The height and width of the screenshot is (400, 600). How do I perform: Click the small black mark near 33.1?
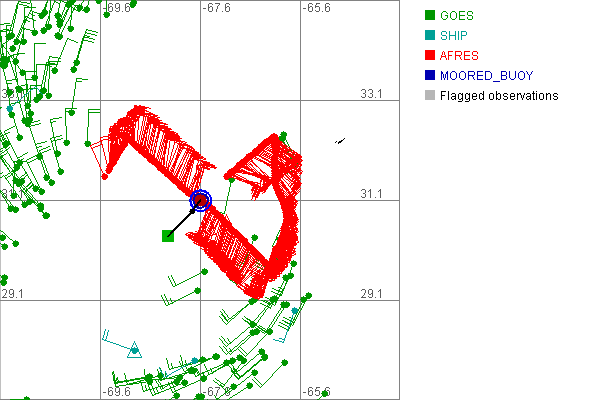tap(340, 141)
